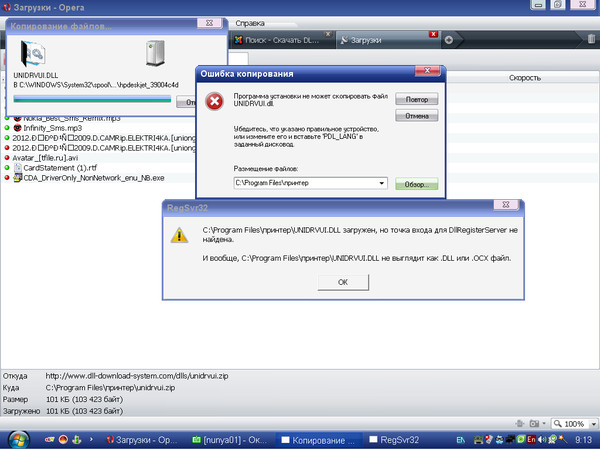Viewport: 600px width, 450px height.
Task: Open the dropdown arrow beside the camera icon
Action: [544, 424]
